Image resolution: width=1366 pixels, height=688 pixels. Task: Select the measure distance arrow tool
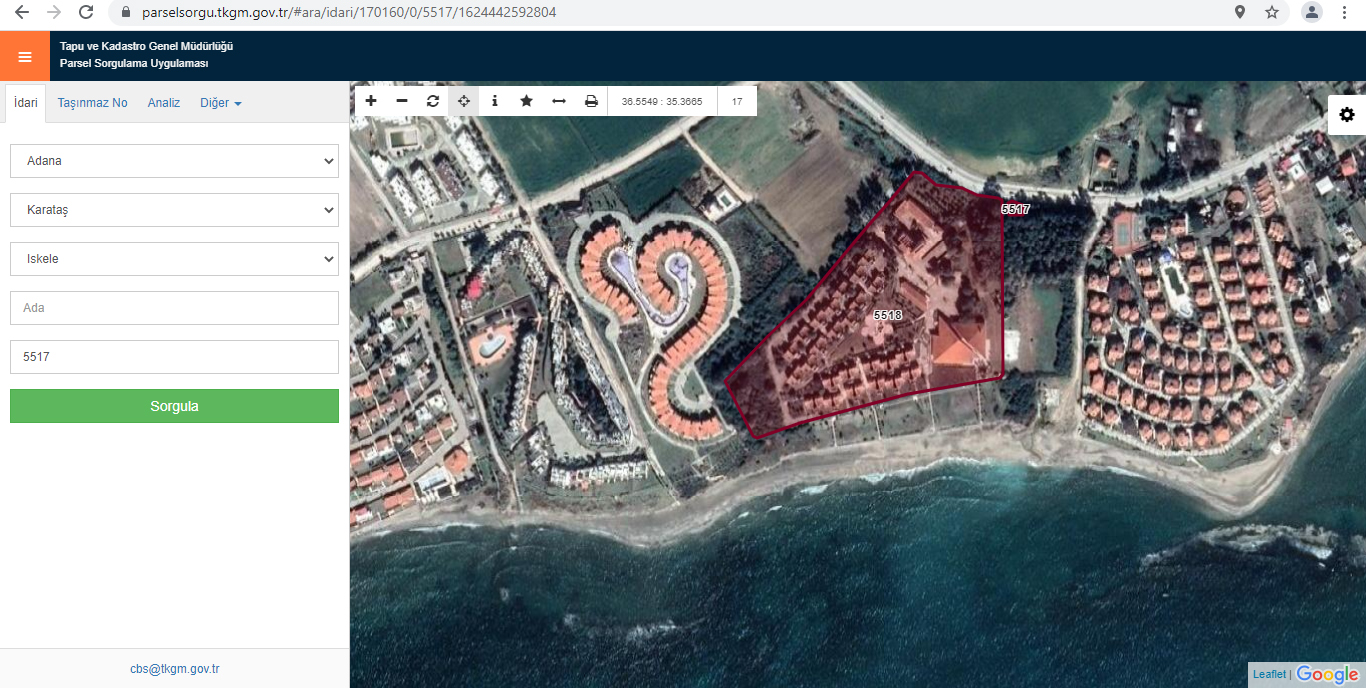[x=559, y=101]
